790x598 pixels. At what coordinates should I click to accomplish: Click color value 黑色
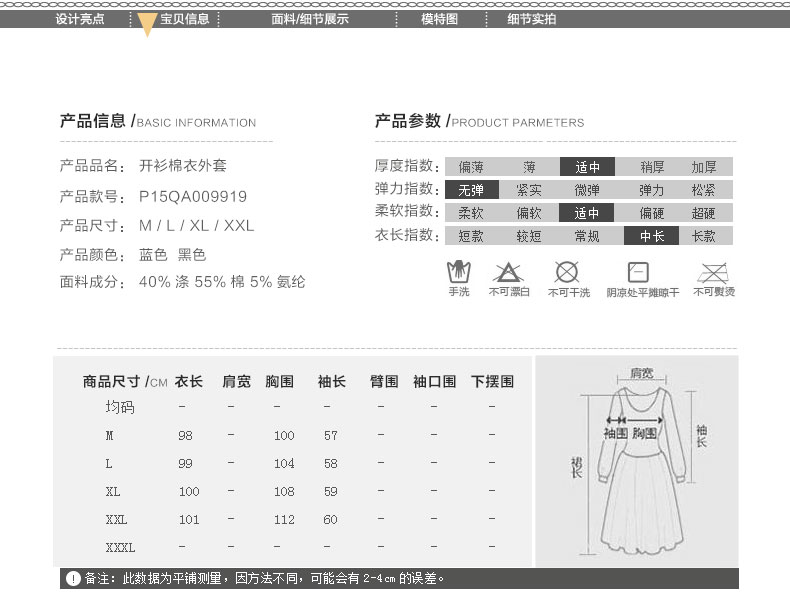coord(191,254)
